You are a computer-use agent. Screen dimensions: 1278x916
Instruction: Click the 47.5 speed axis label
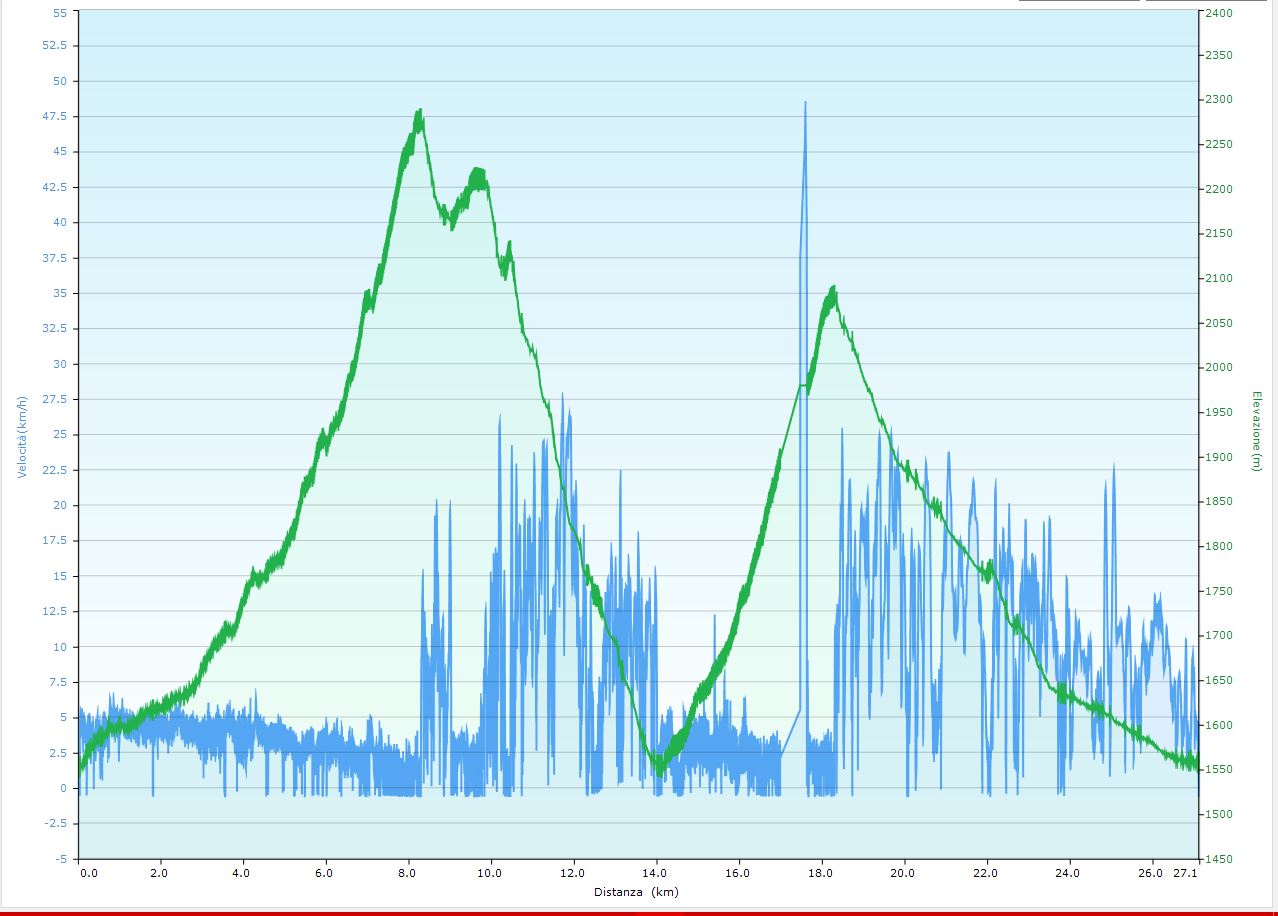(56, 116)
